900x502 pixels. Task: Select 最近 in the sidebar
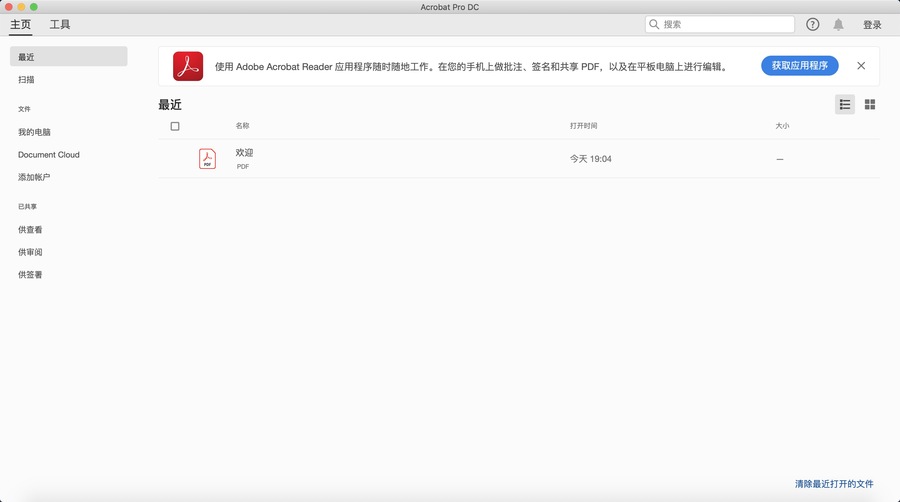pyautogui.click(x=68, y=56)
